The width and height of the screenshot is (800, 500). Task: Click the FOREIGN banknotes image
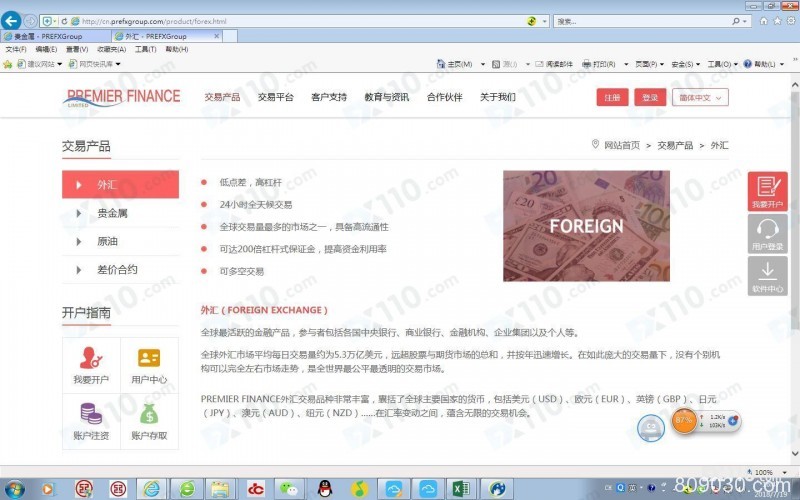(586, 226)
